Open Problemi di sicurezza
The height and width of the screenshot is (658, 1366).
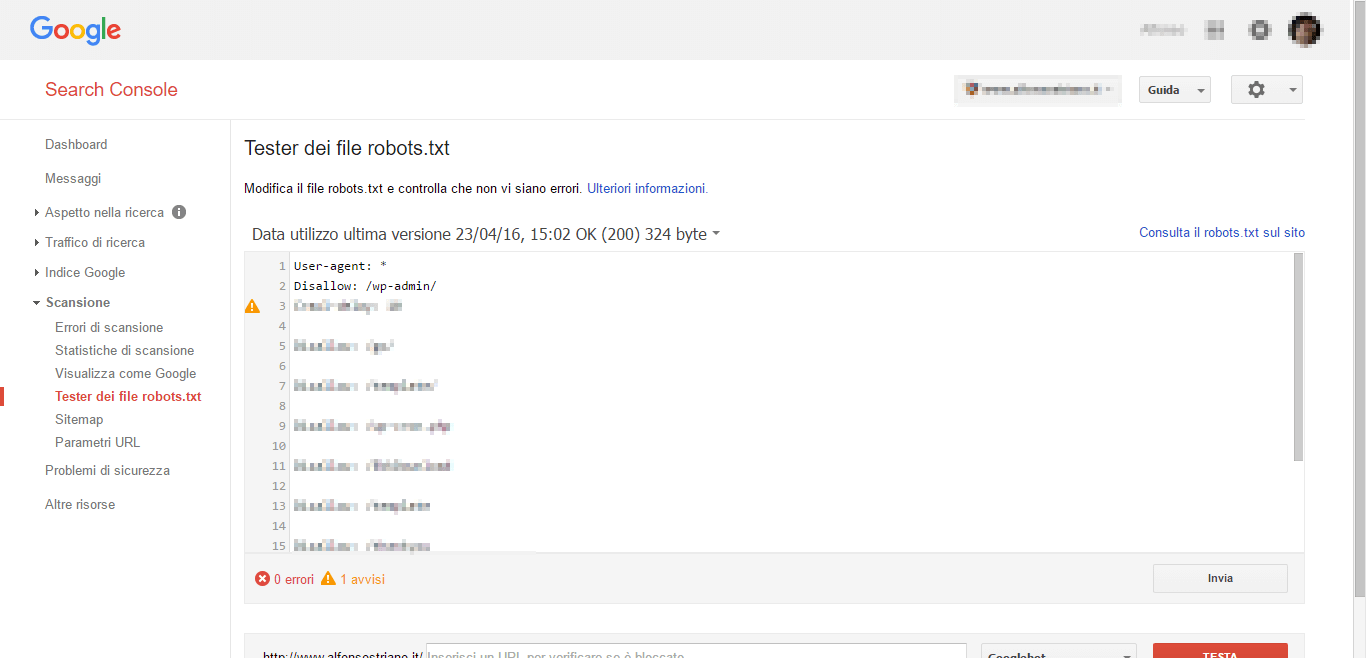pyautogui.click(x=107, y=470)
